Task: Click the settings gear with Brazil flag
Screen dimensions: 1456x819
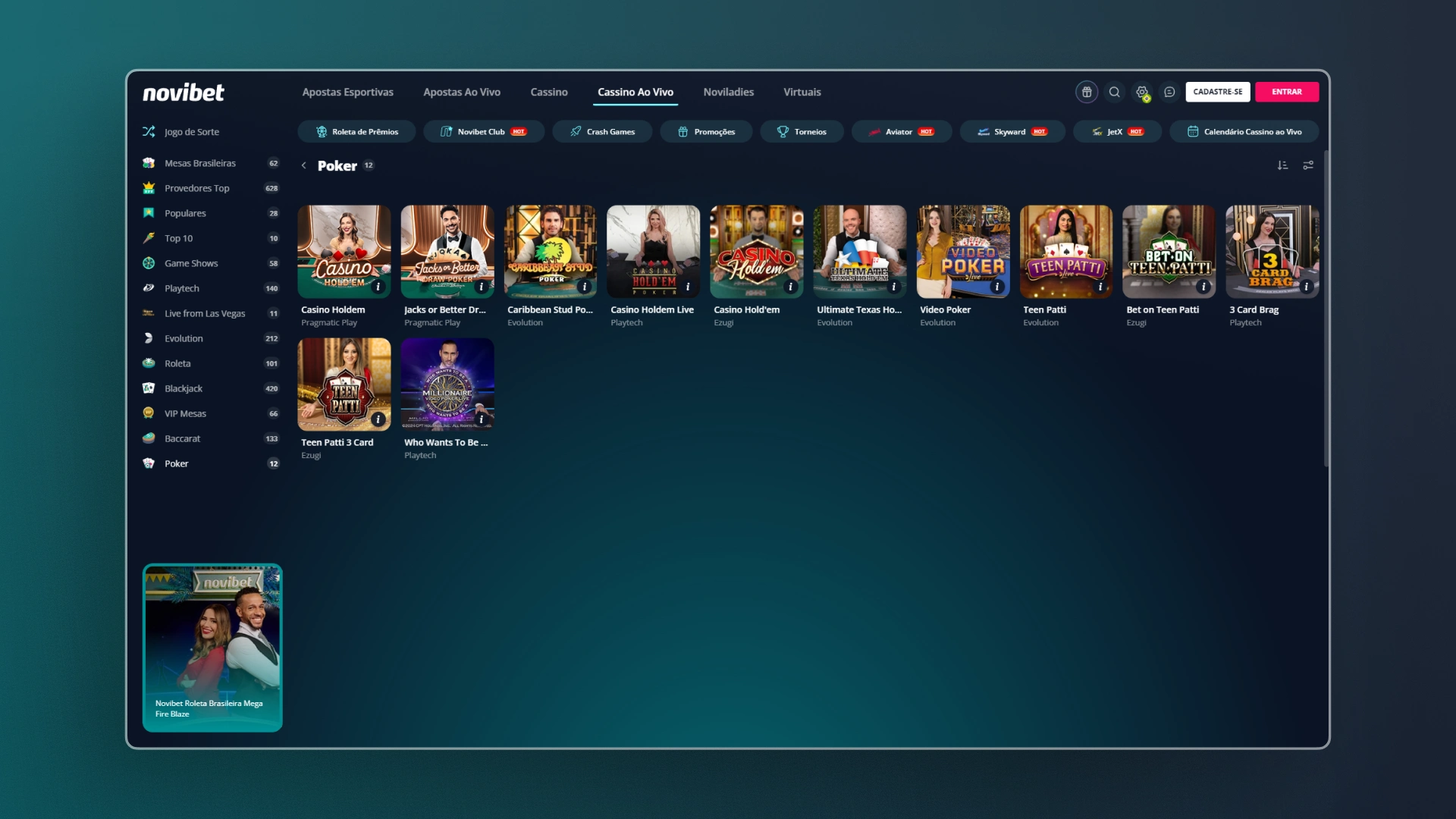Action: coord(1142,92)
